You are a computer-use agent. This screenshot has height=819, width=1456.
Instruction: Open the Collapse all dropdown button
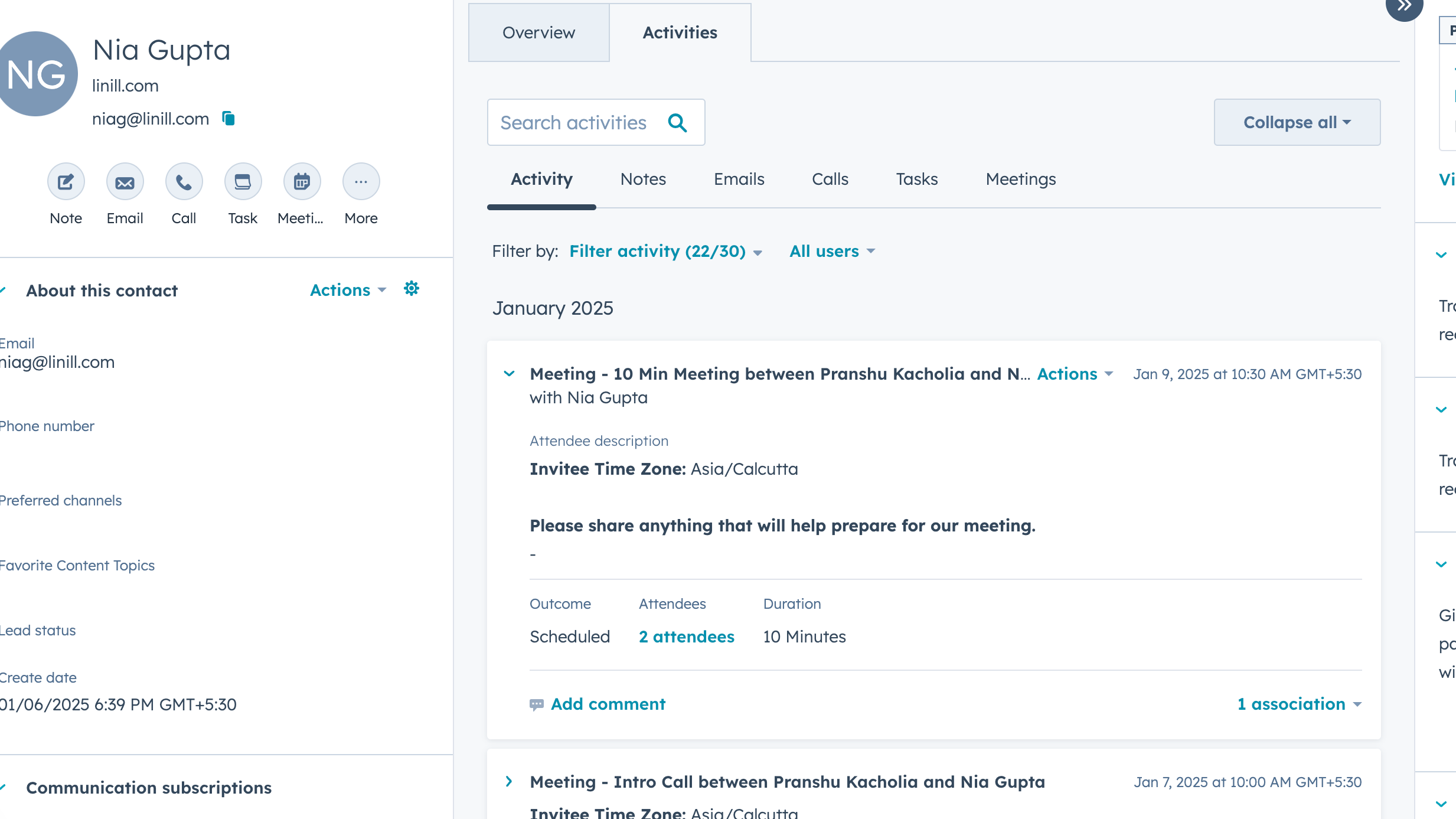click(1297, 122)
